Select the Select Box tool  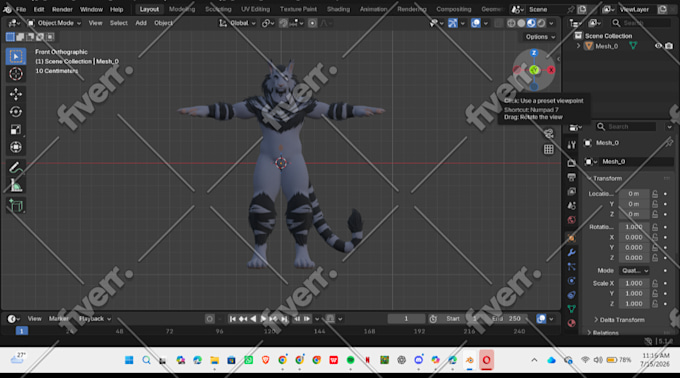(16, 56)
